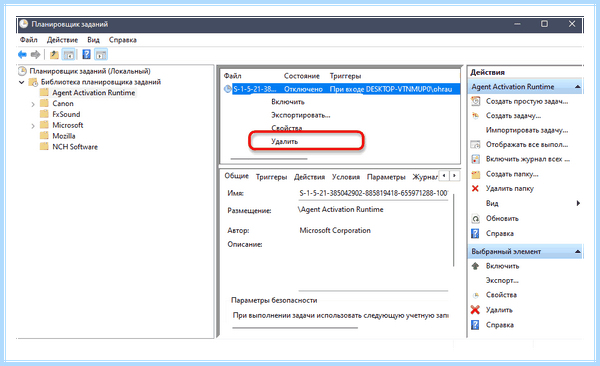Click the Создать папку folder icon
This screenshot has width=600, height=366.
pyautogui.click(x=475, y=175)
